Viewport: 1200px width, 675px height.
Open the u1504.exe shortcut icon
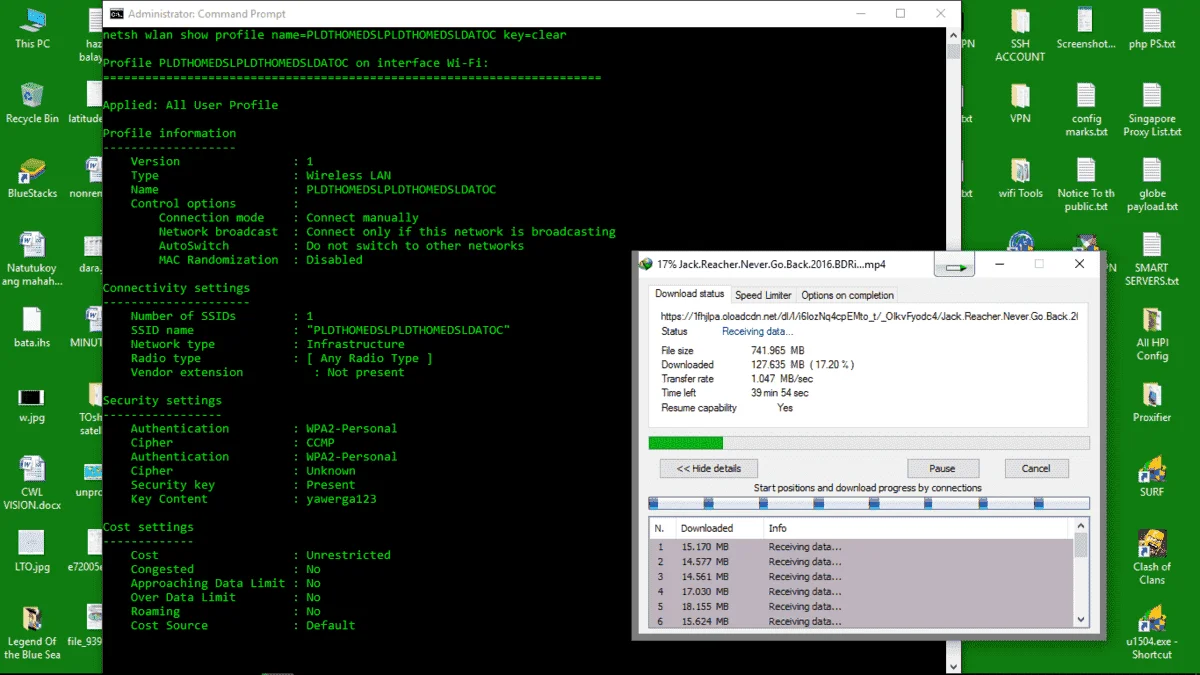1152,633
